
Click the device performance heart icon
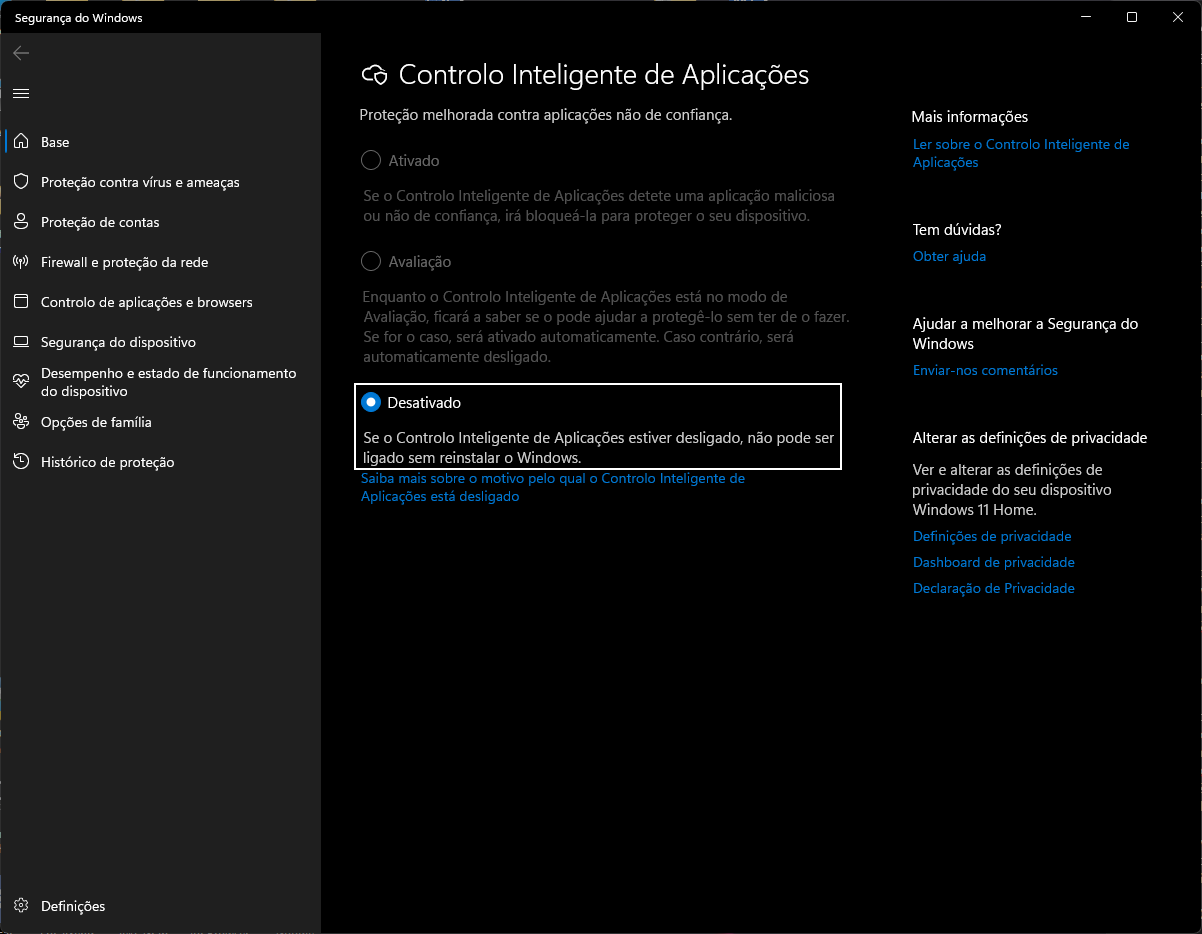(x=21, y=381)
